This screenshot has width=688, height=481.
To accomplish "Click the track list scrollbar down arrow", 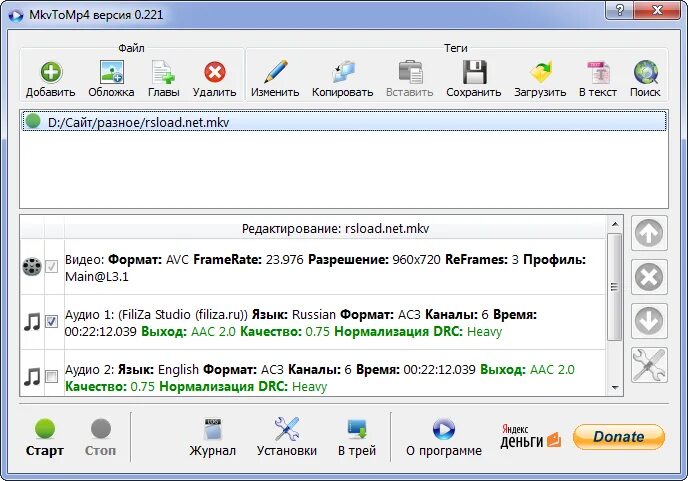I will pos(615,388).
